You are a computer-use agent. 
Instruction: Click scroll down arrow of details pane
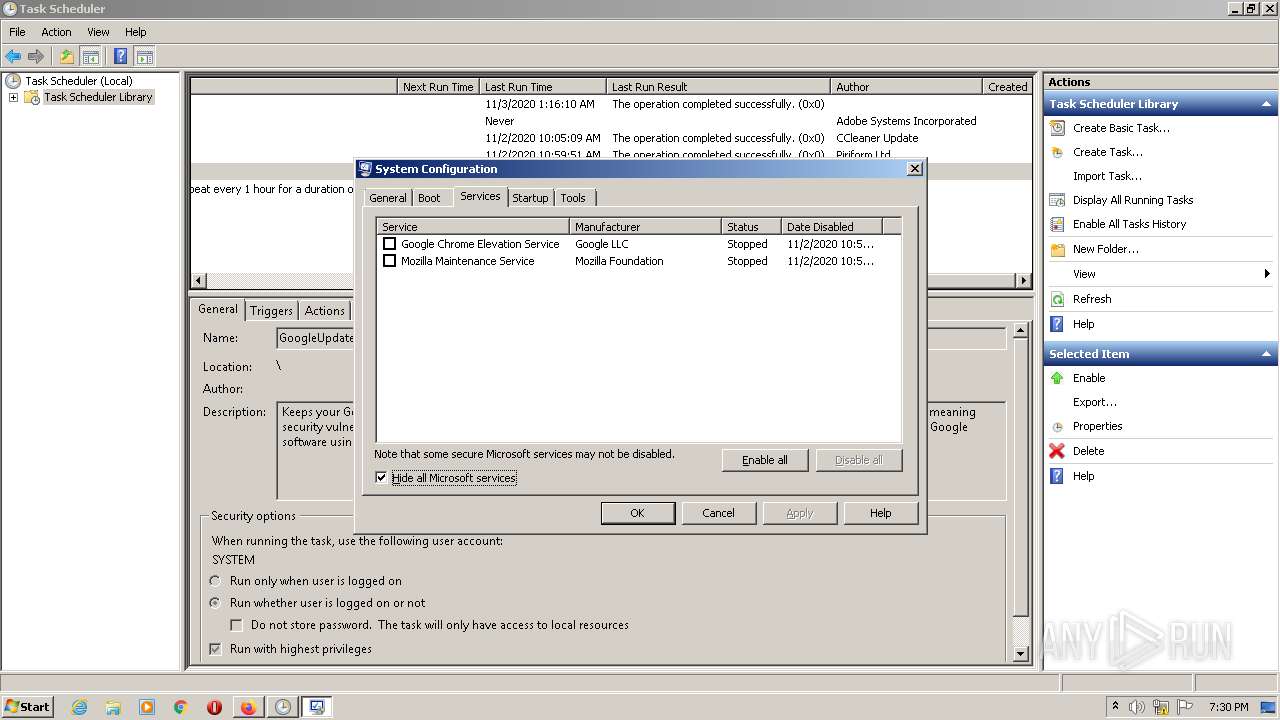coord(1020,654)
